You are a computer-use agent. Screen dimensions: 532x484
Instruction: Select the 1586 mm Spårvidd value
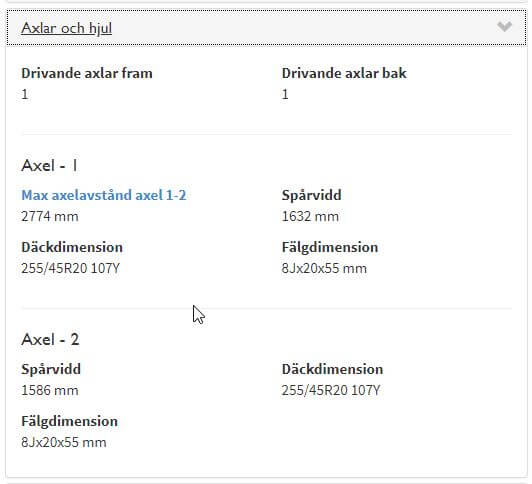50,390
